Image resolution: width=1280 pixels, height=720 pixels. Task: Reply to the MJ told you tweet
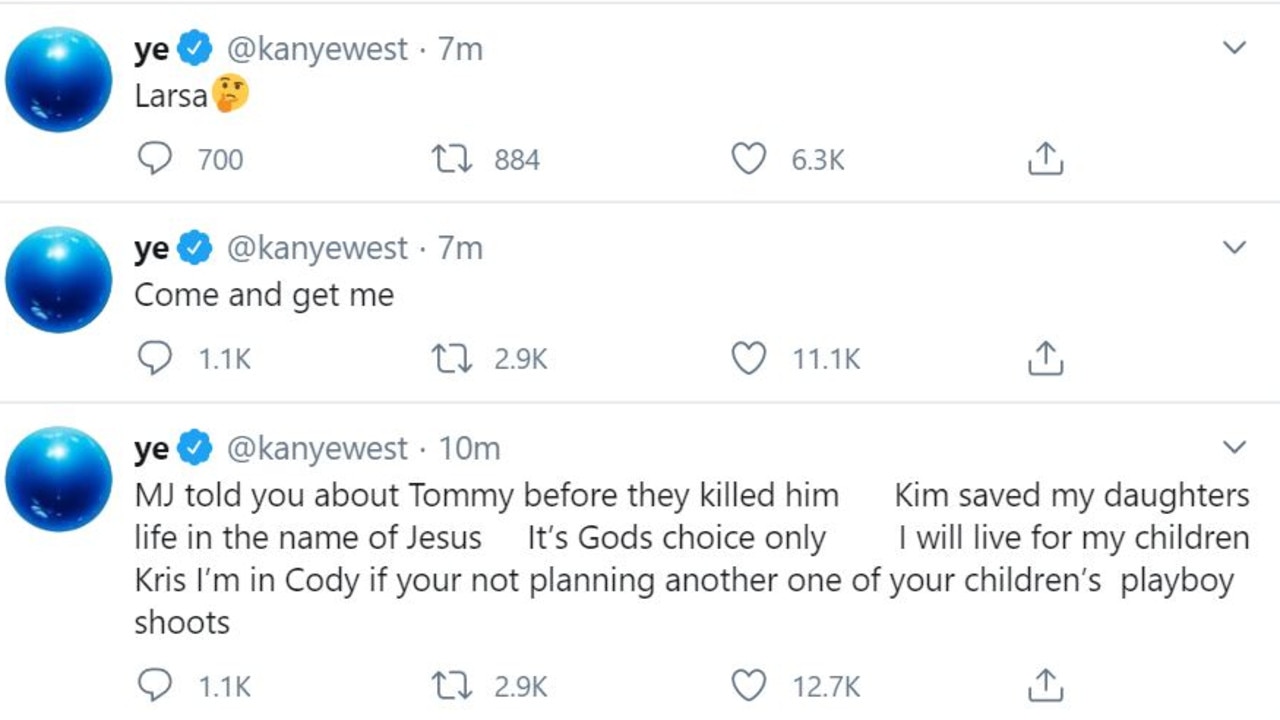(153, 686)
